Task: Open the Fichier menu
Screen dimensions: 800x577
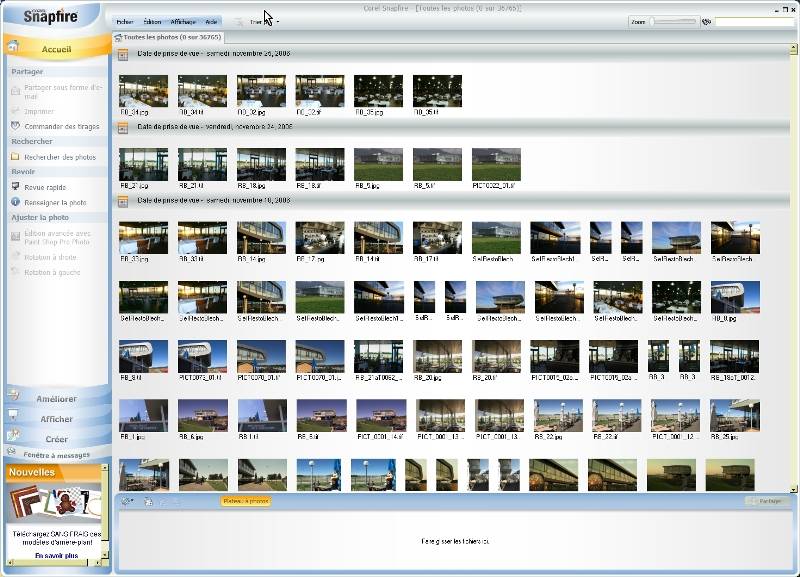Action: (x=124, y=21)
